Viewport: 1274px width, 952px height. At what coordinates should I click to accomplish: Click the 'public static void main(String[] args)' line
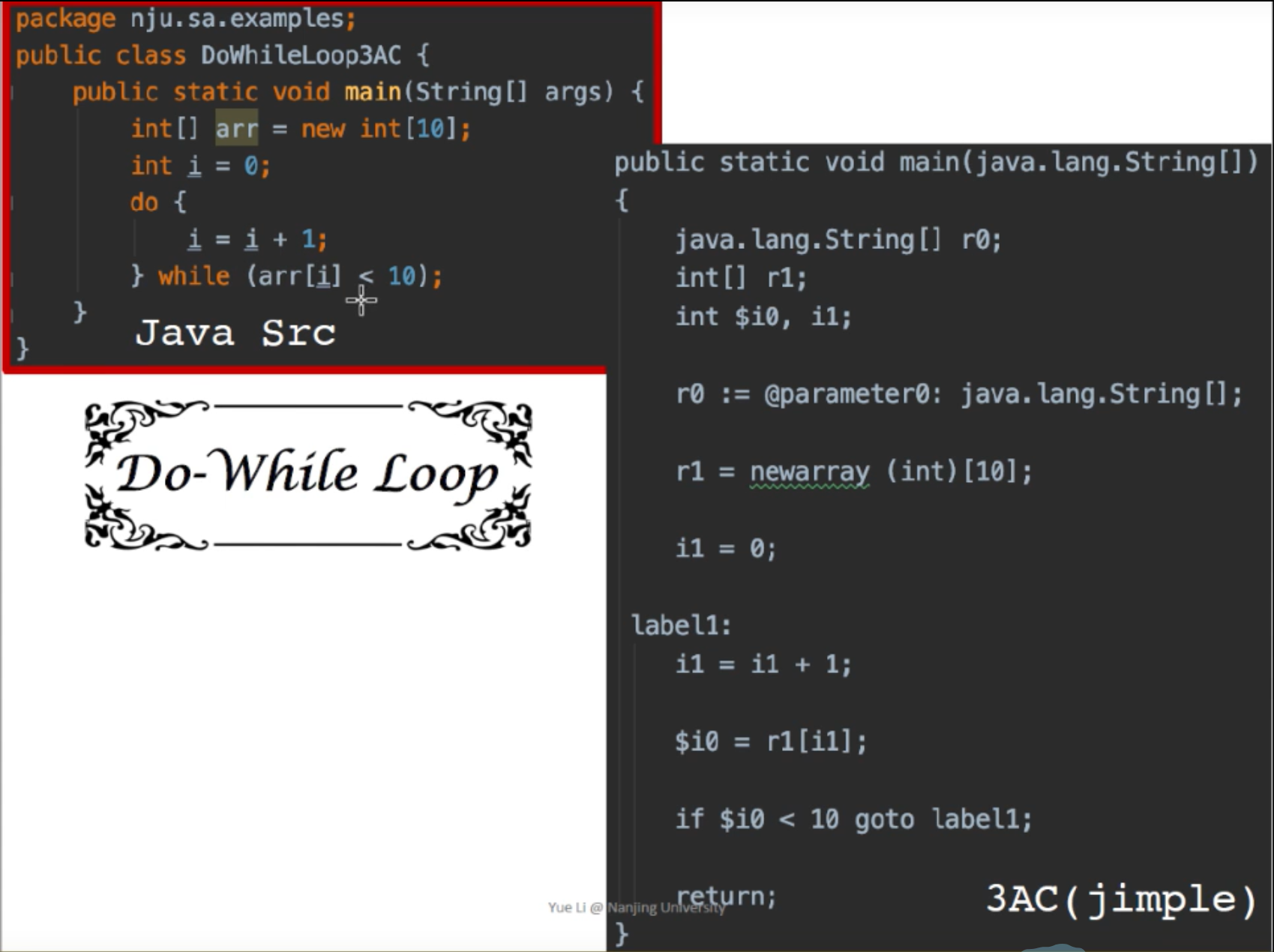(358, 92)
